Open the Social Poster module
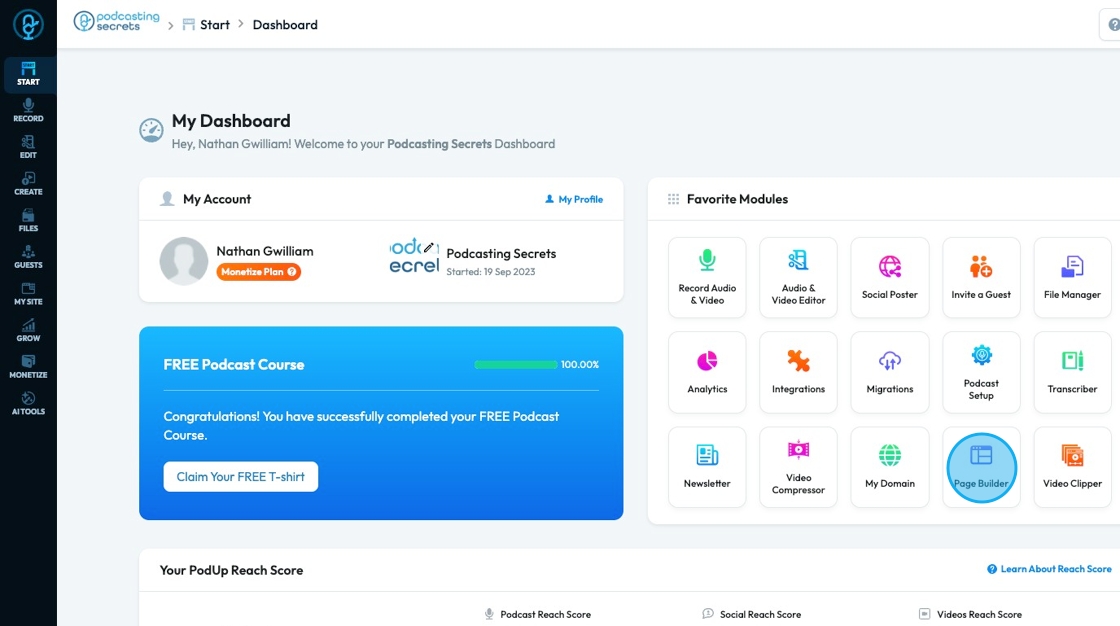This screenshot has width=1120, height=626. 889,277
